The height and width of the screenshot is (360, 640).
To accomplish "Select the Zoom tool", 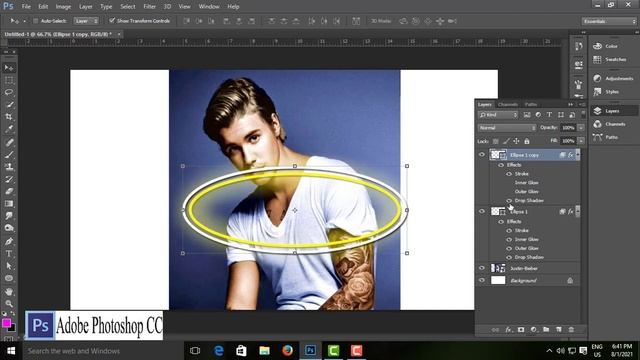I will tap(9, 304).
